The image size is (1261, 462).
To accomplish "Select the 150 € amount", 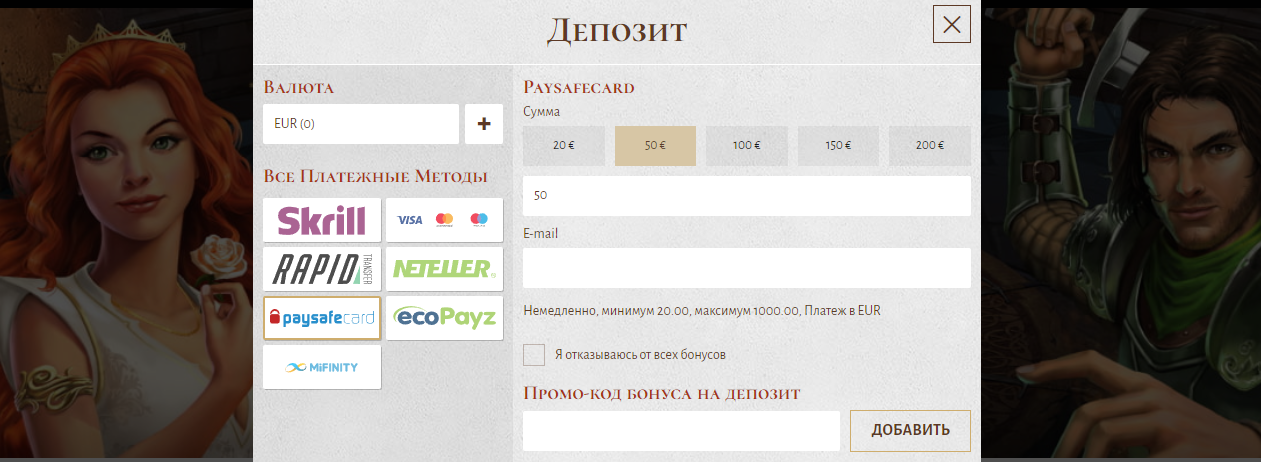I will [838, 146].
